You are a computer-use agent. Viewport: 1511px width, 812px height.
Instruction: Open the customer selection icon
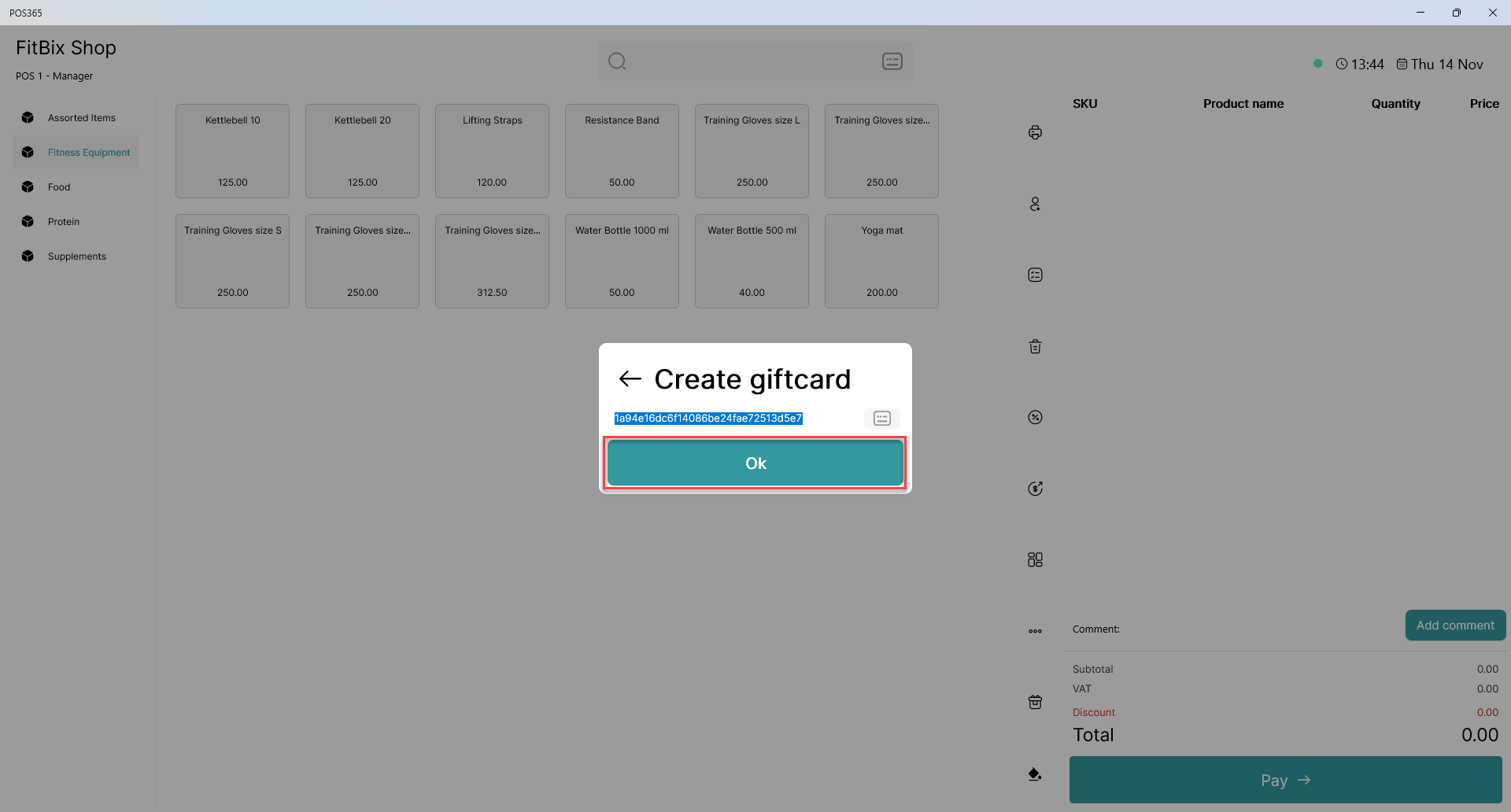click(1035, 204)
